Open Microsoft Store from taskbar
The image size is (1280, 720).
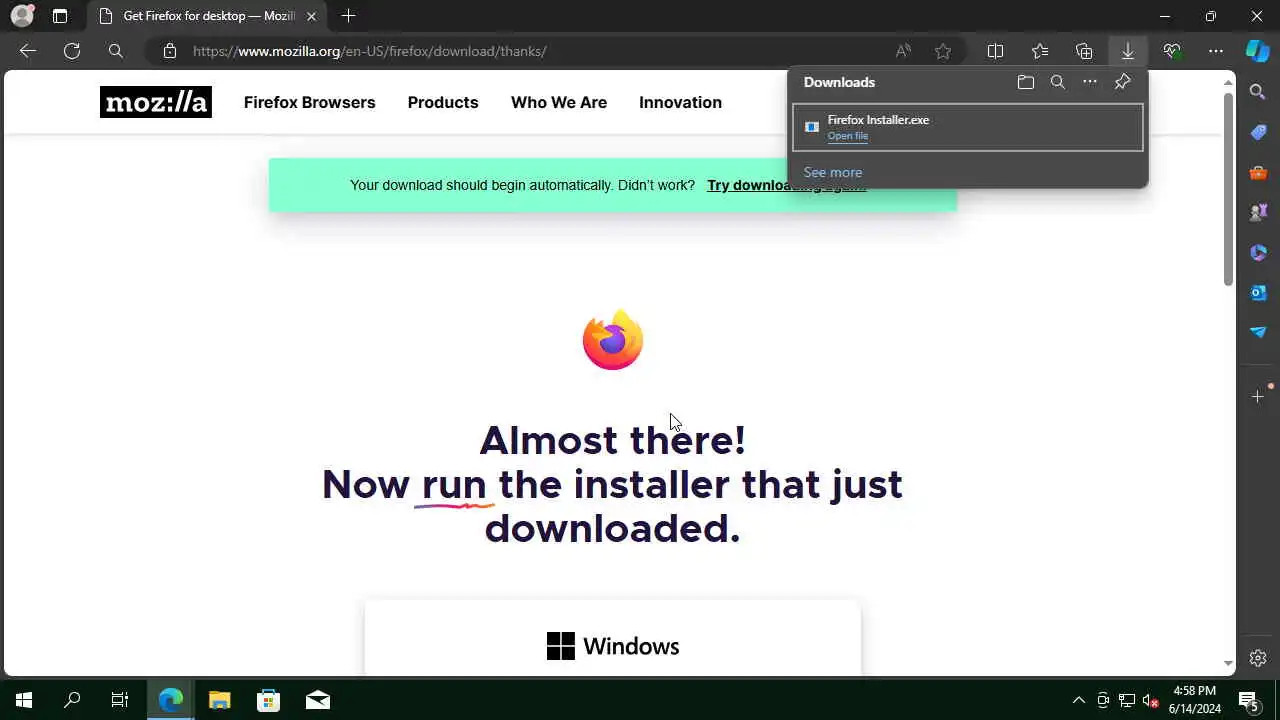pyautogui.click(x=269, y=700)
